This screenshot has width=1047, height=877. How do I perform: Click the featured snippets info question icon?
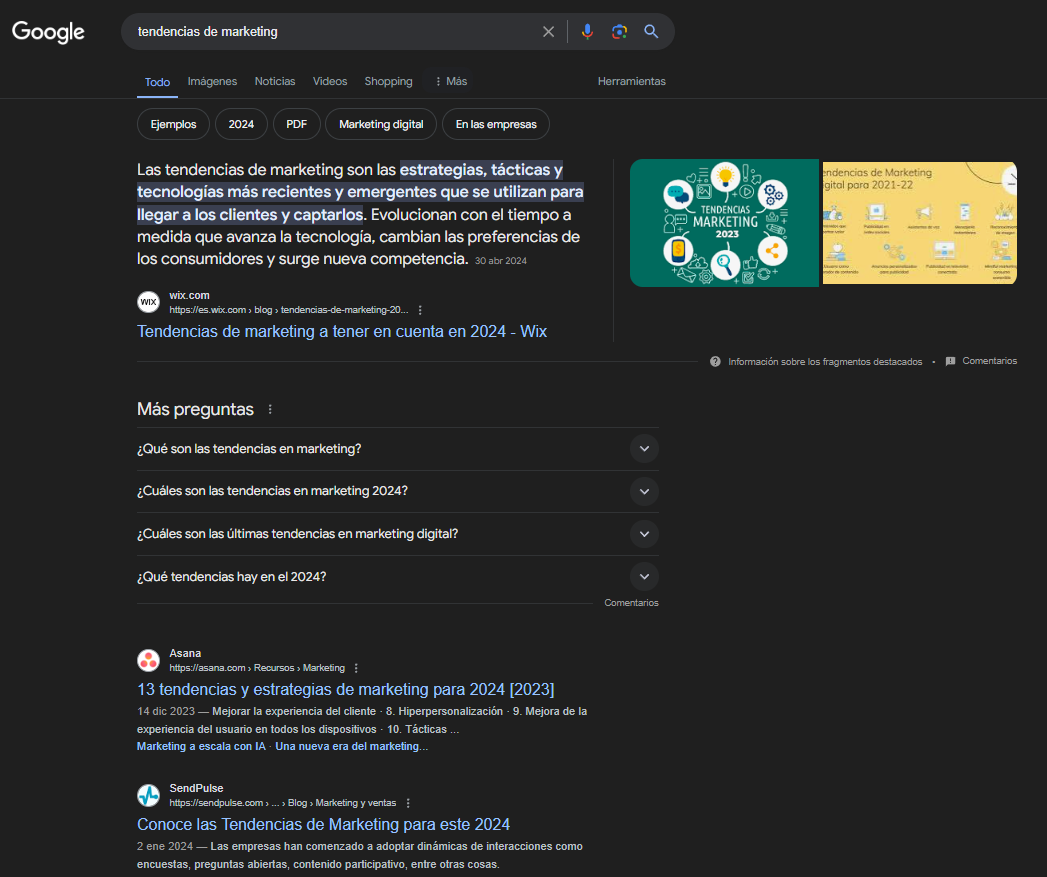pyautogui.click(x=715, y=362)
